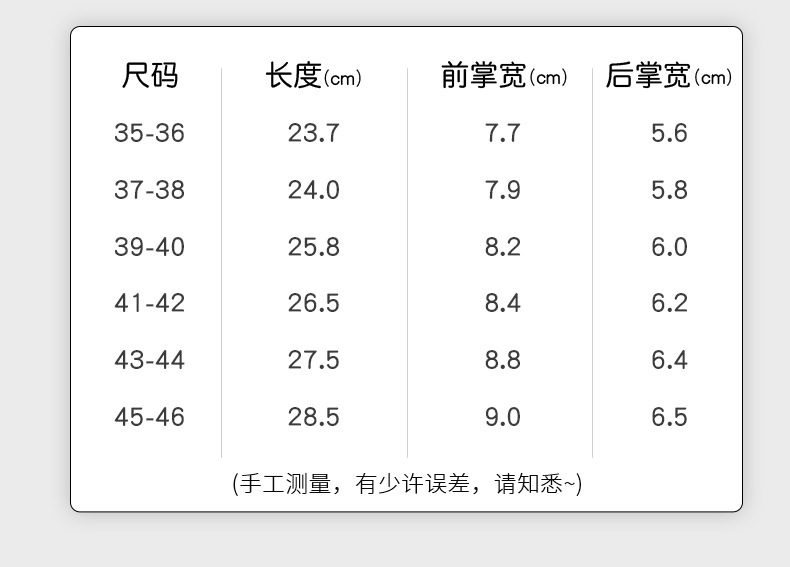Screen dimensions: 790x567
Task: Select the 37-38 size row label
Action: pyautogui.click(x=150, y=190)
